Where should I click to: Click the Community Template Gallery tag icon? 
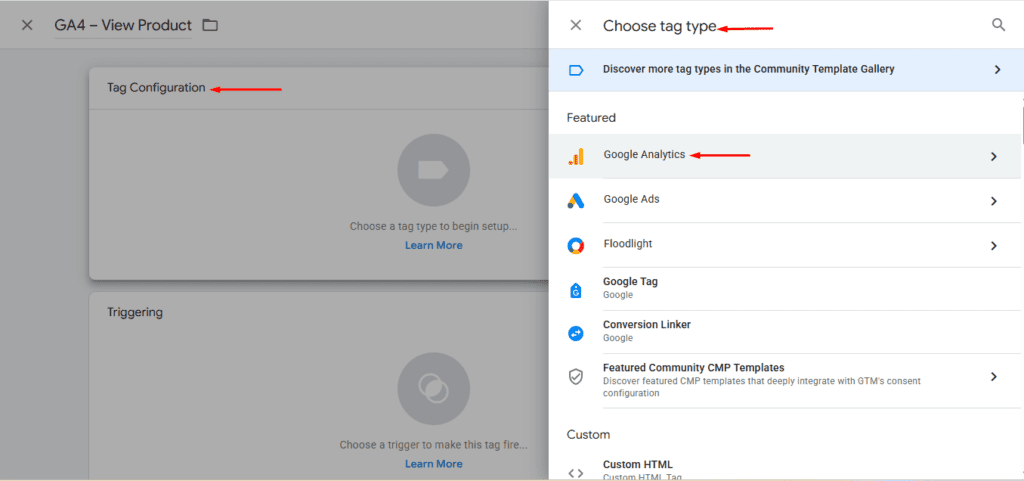576,70
